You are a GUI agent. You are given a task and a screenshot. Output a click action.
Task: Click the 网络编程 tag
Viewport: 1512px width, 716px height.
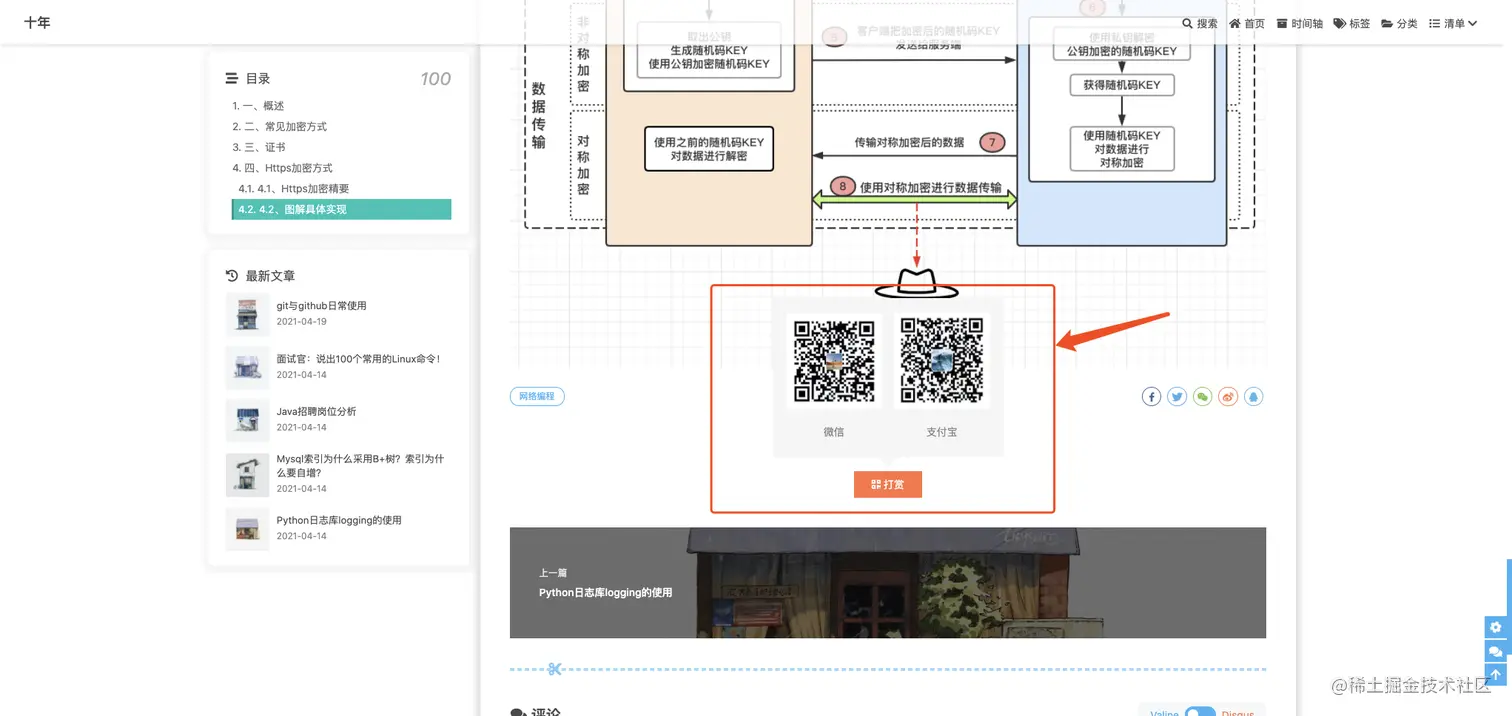[x=537, y=397]
